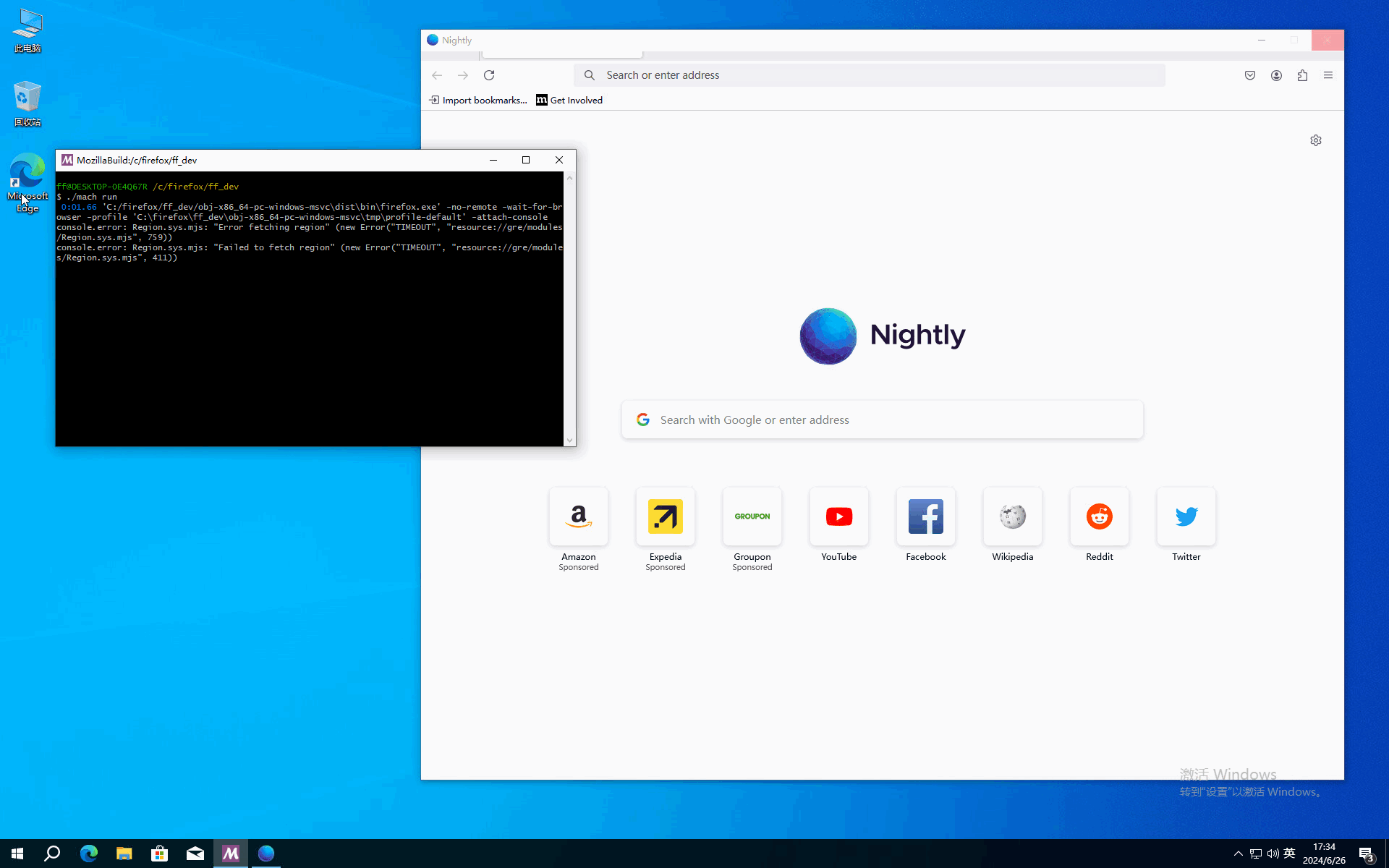1389x868 pixels.
Task: Click the Extensions puzzle icon
Action: [x=1302, y=75]
